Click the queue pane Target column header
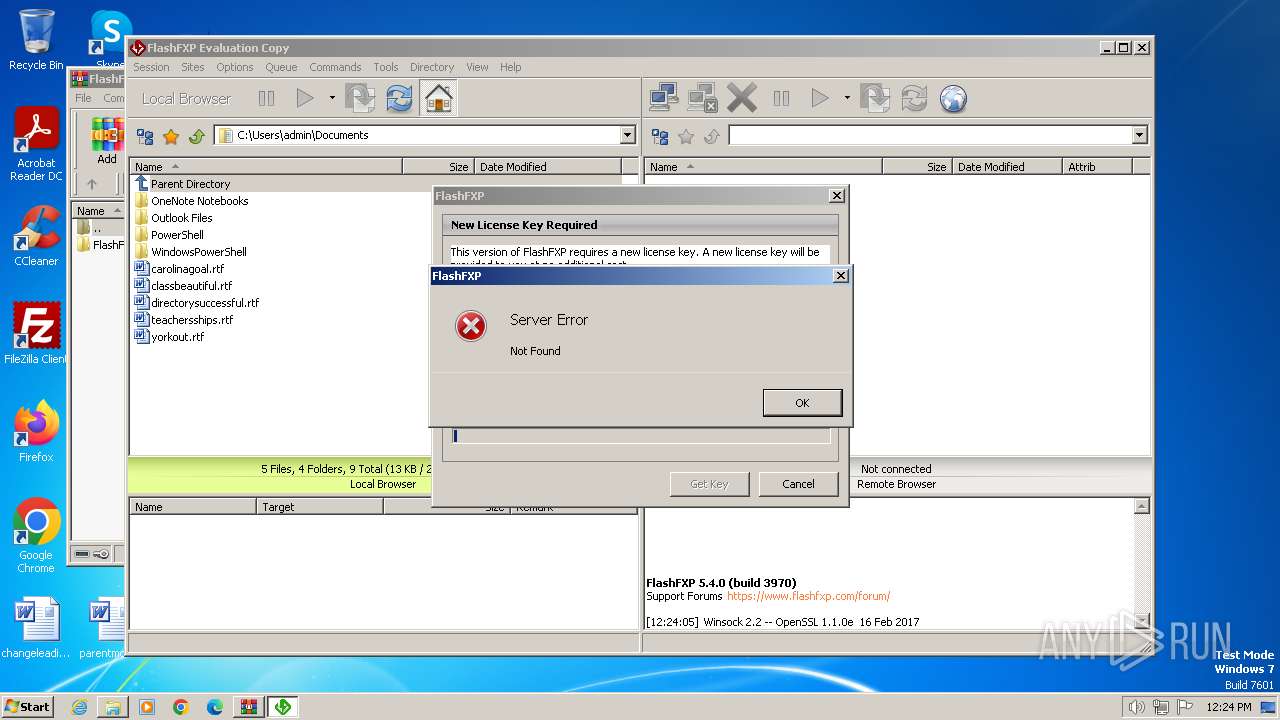This screenshot has height=720, width=1280. click(320, 507)
